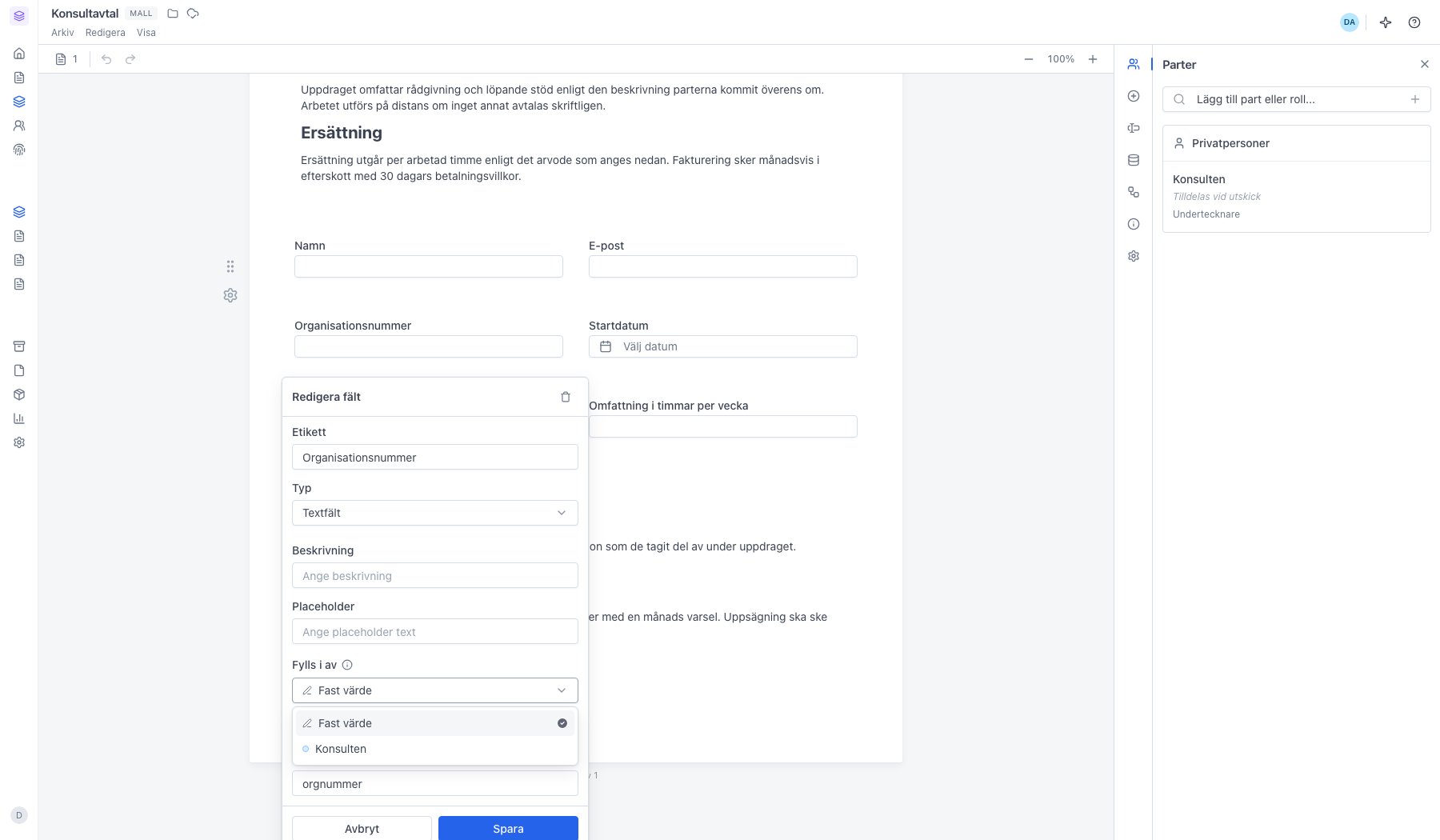Click the Placeholder text input
The height and width of the screenshot is (840, 1440).
[435, 631]
